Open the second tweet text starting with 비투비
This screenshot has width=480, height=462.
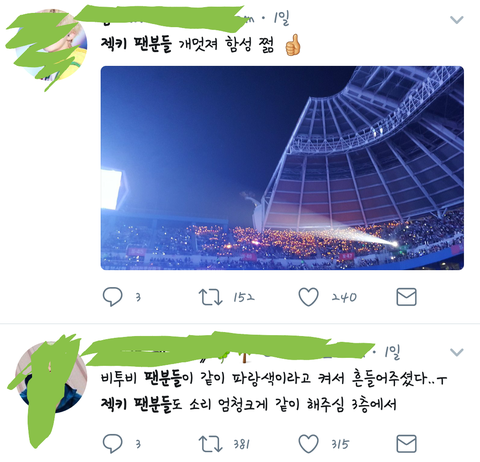coord(273,391)
